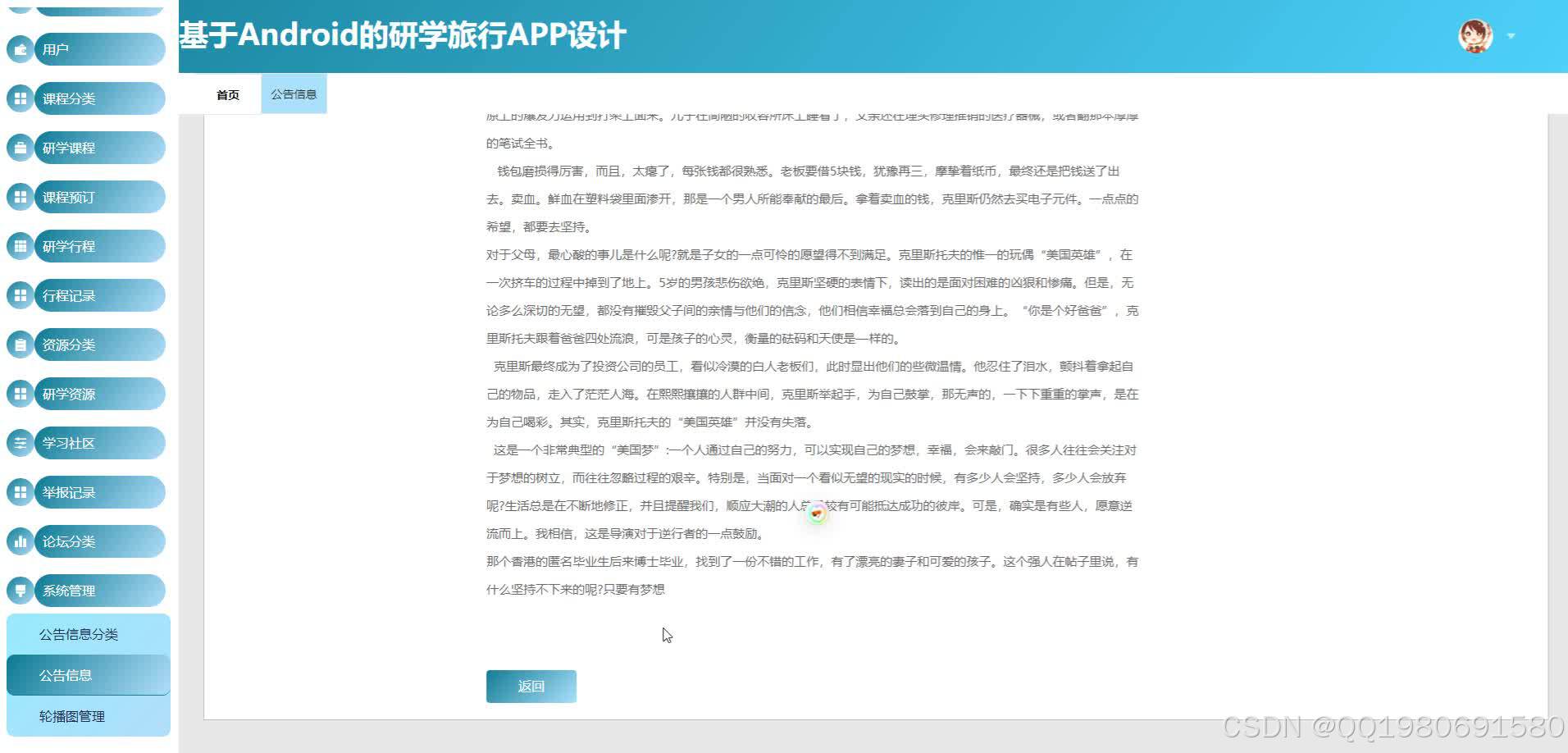Screen dimensions: 1568x753
Task: Select the 公告信息 tab
Action: point(293,94)
